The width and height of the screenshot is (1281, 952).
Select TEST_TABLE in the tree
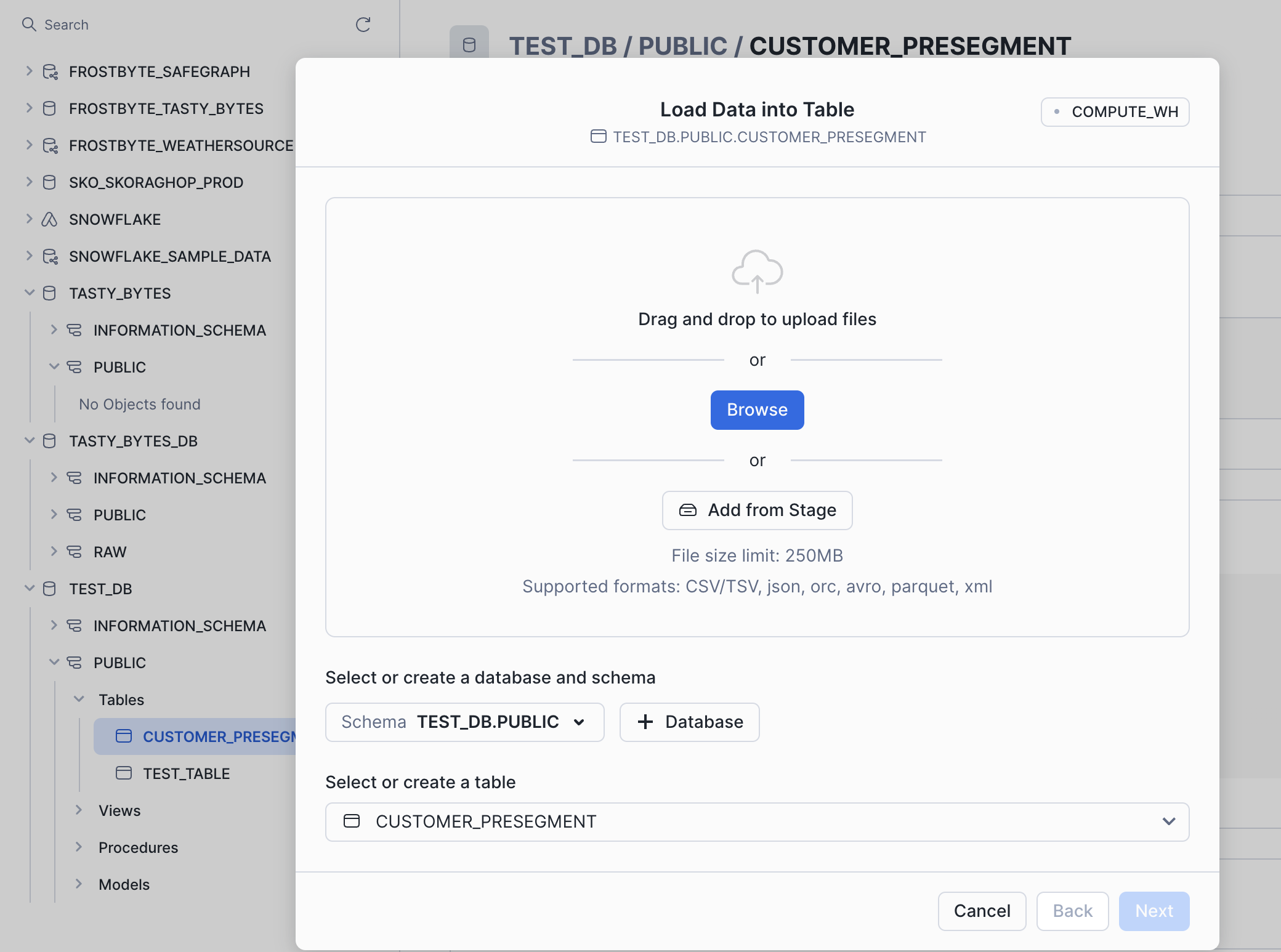tap(186, 773)
